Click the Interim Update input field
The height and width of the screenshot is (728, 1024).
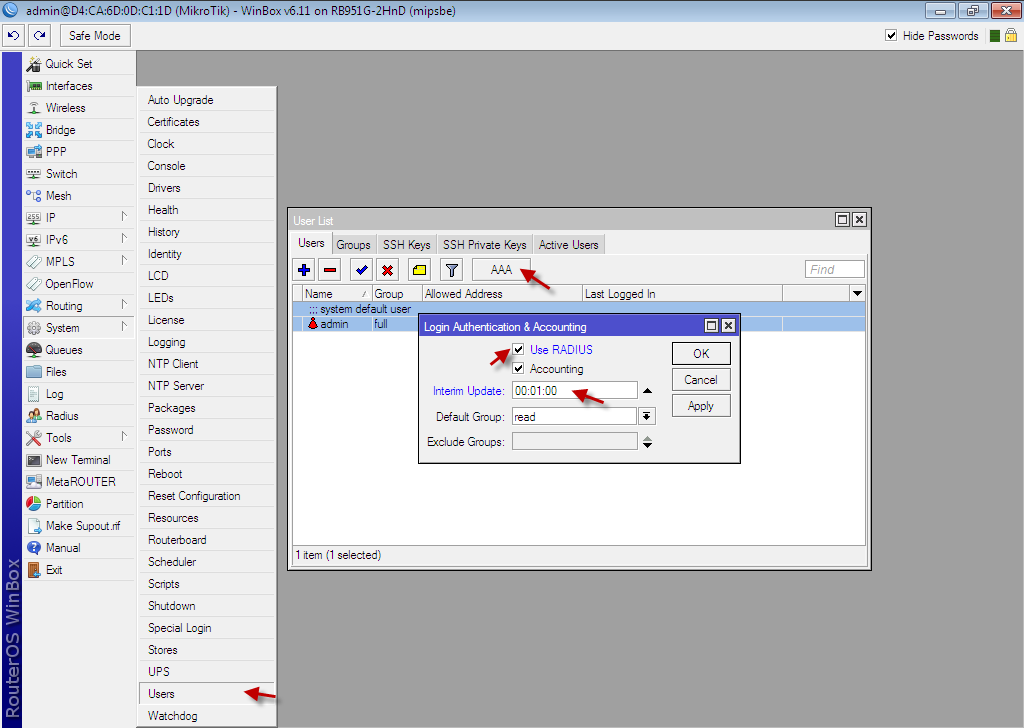click(x=574, y=390)
